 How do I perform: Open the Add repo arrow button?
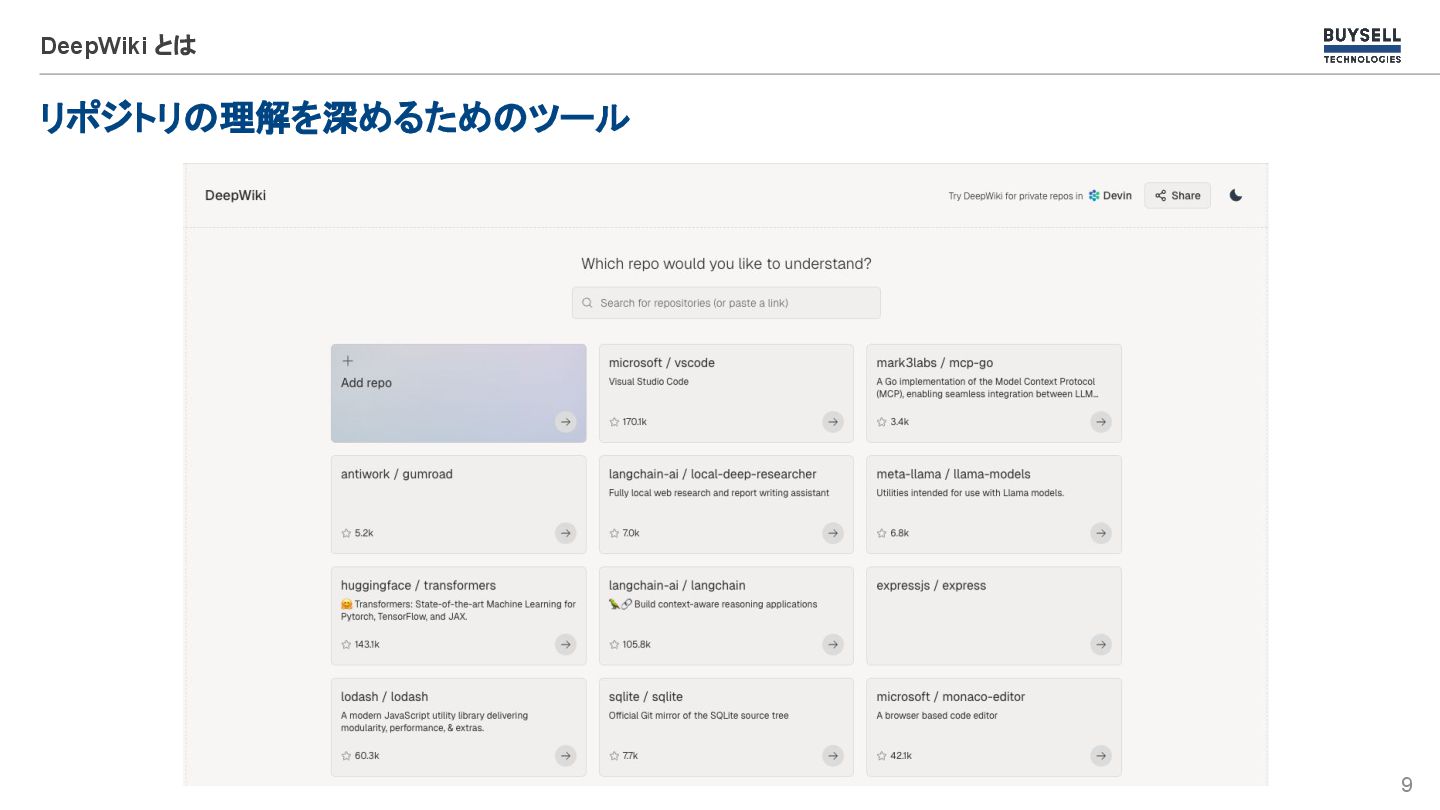[x=566, y=422]
